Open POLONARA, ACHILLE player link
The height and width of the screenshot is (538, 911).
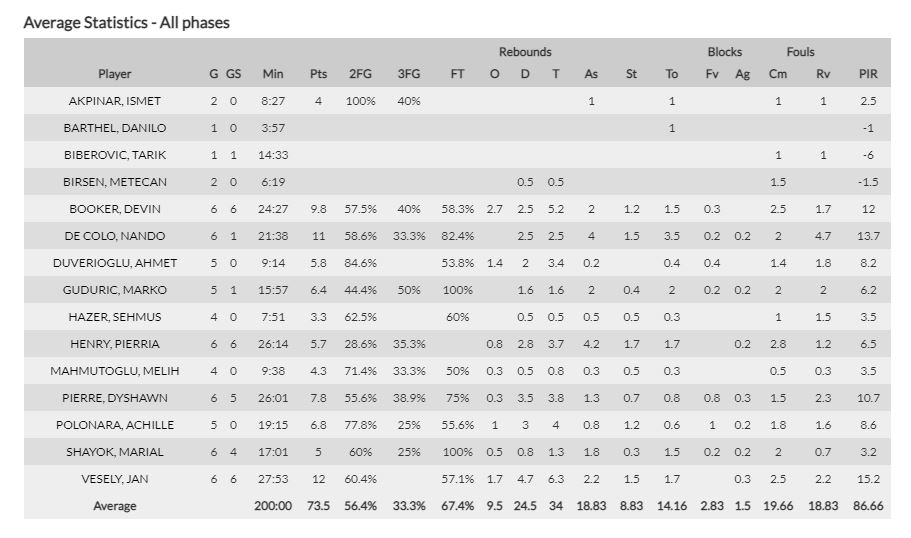click(115, 425)
